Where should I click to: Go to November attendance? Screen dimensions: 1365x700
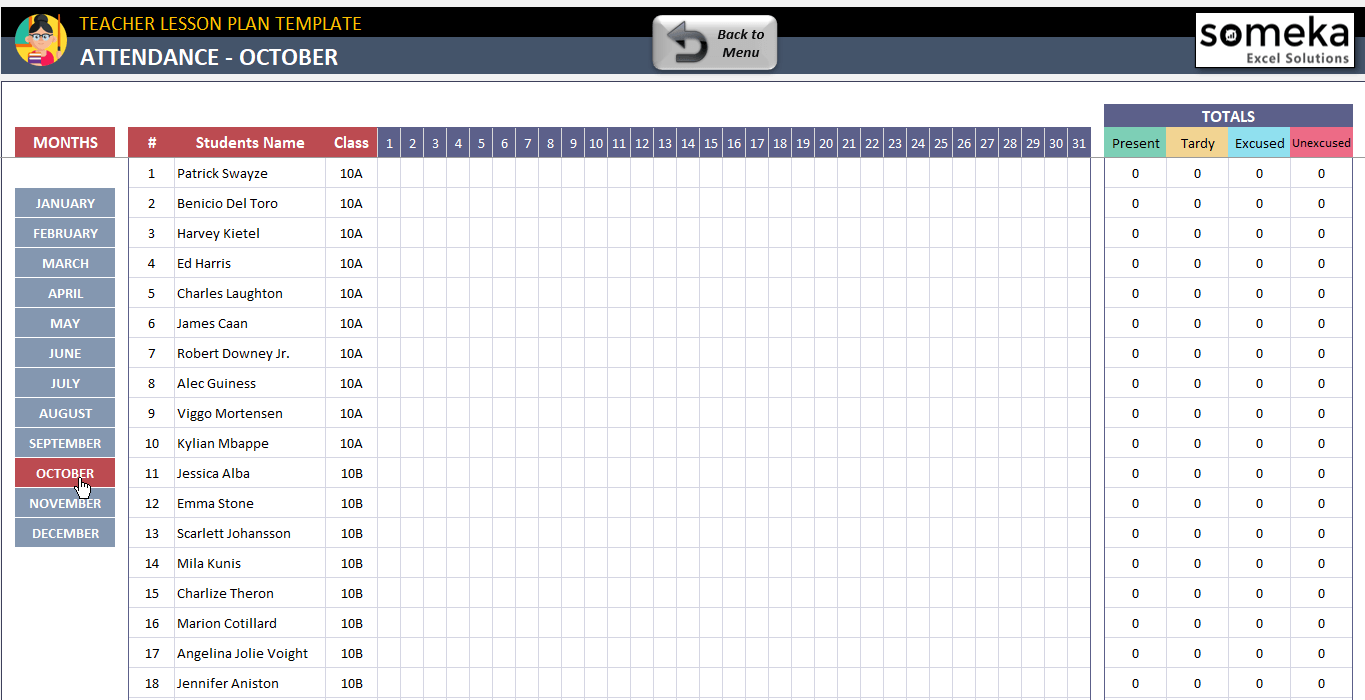(x=65, y=504)
